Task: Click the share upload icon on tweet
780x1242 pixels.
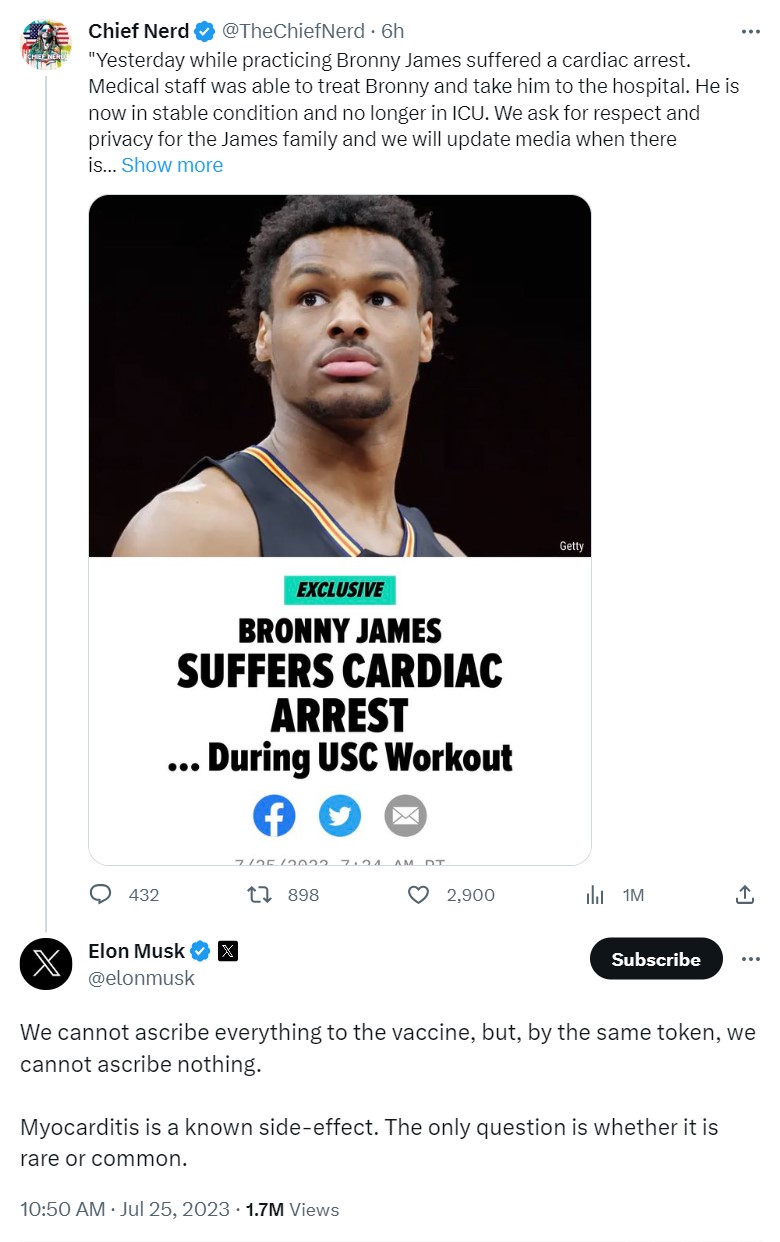Action: (745, 894)
